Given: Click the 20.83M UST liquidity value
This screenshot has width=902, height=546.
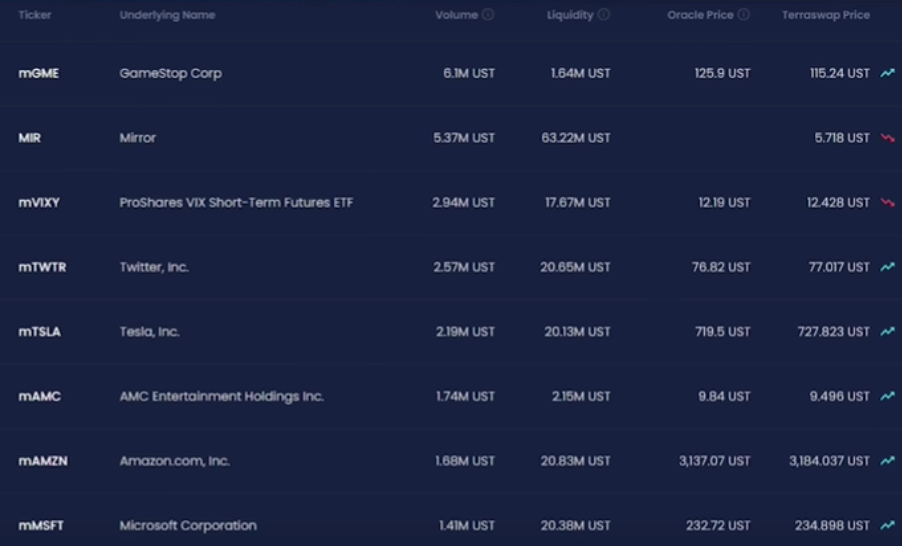Looking at the screenshot, I should [x=575, y=461].
